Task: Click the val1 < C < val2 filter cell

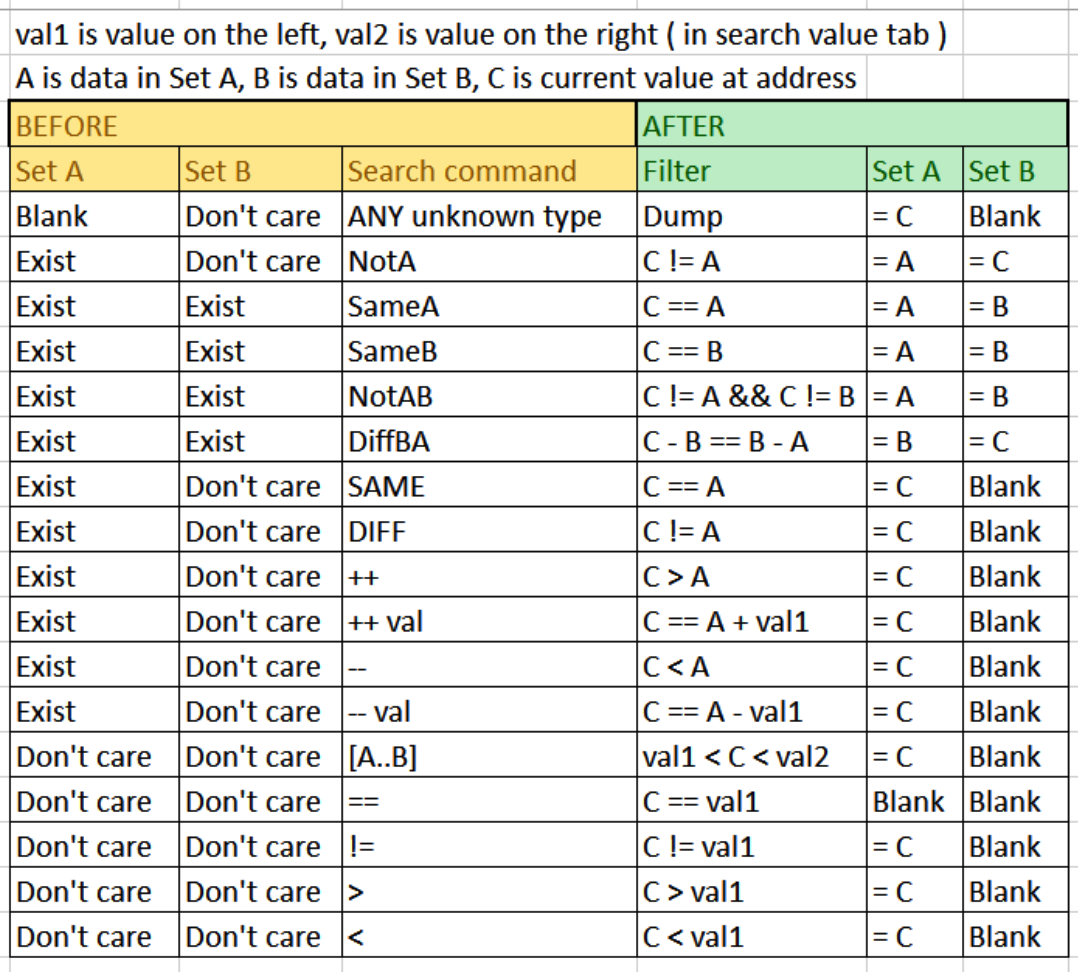Action: [x=751, y=755]
